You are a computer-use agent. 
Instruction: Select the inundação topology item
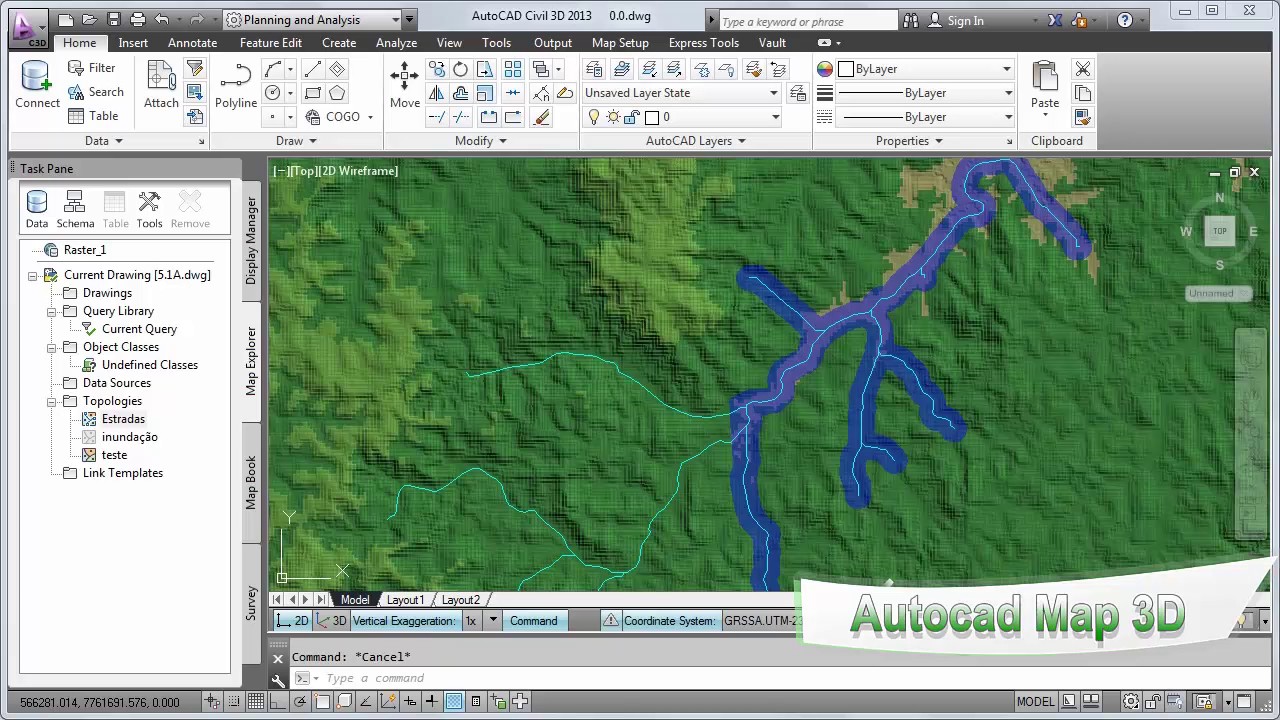pyautogui.click(x=129, y=437)
